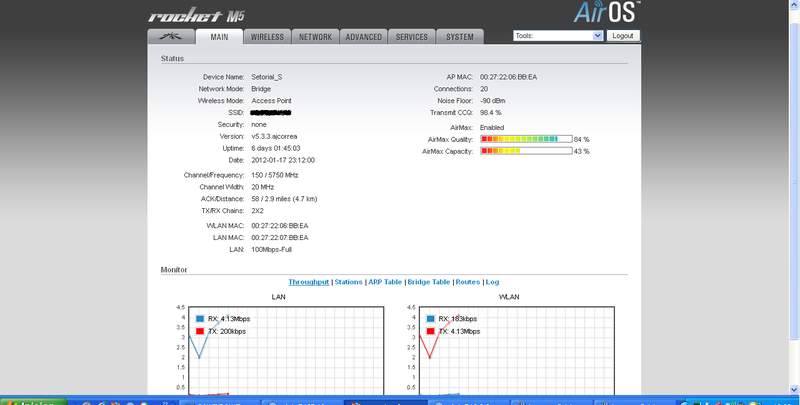Select the date value 2012-01-17 23:12:00
Viewport: 800px width, 405px height.
click(283, 160)
